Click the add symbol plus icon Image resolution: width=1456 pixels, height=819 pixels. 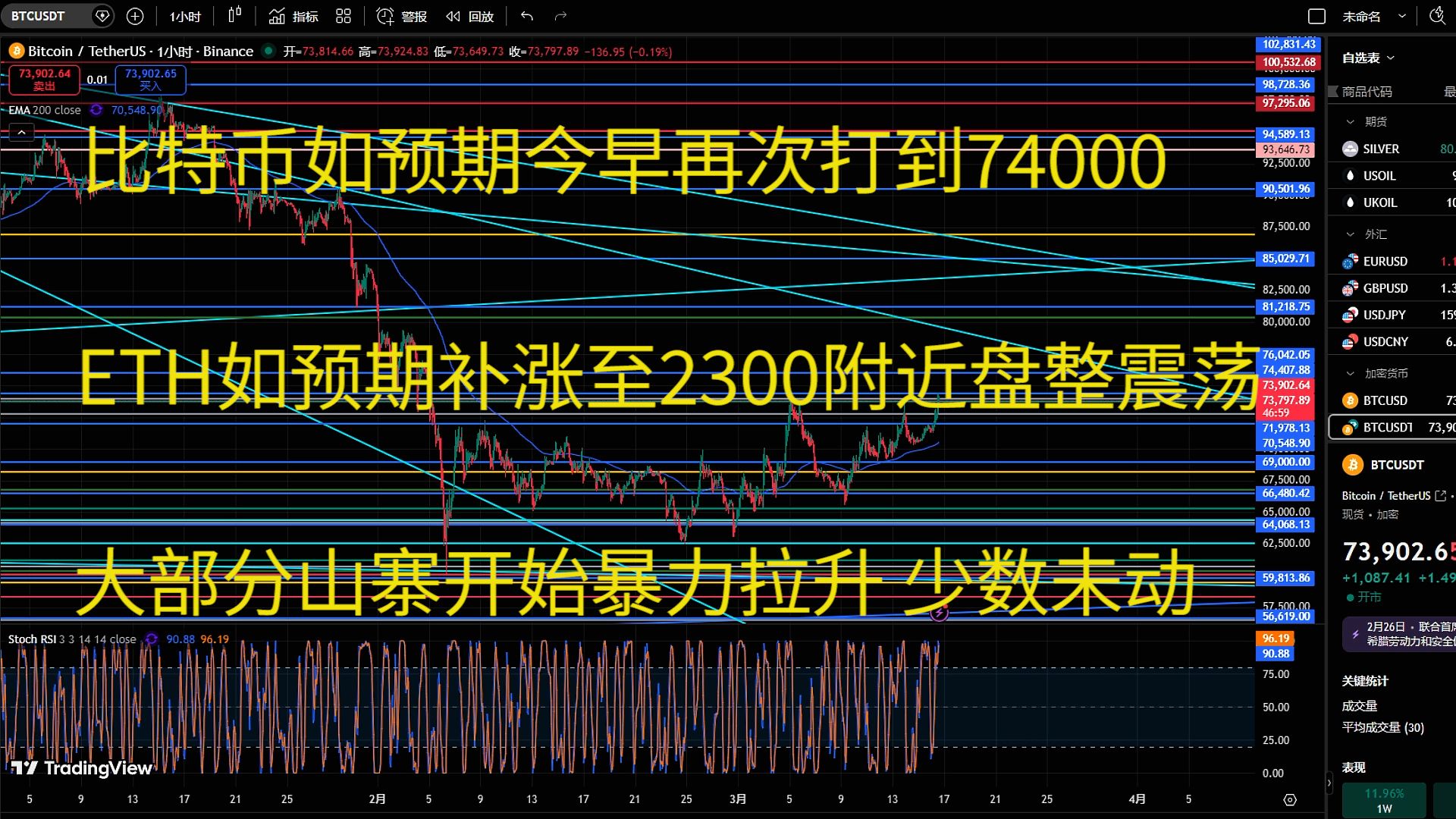(134, 15)
